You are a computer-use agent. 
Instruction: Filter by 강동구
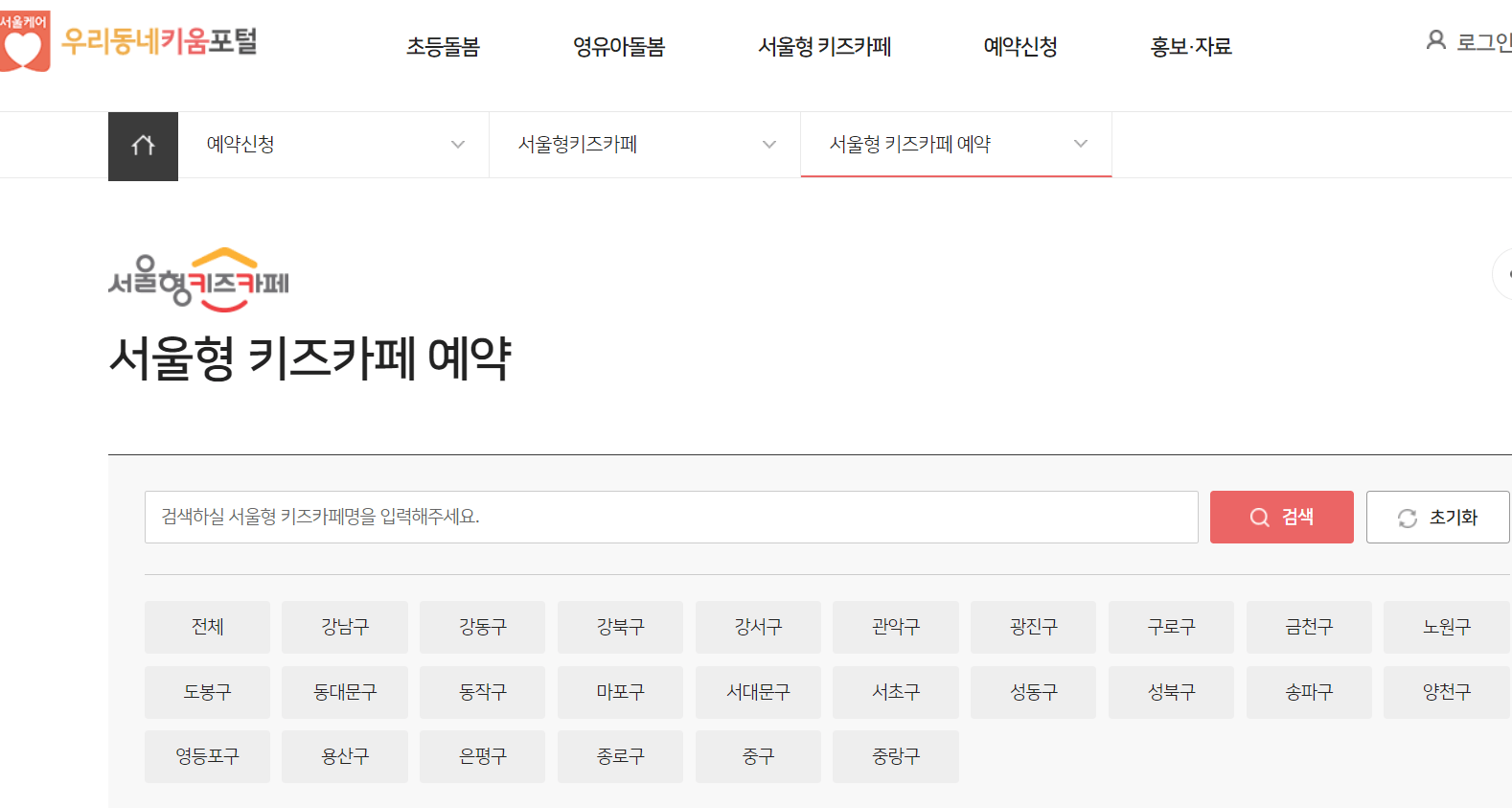482,627
